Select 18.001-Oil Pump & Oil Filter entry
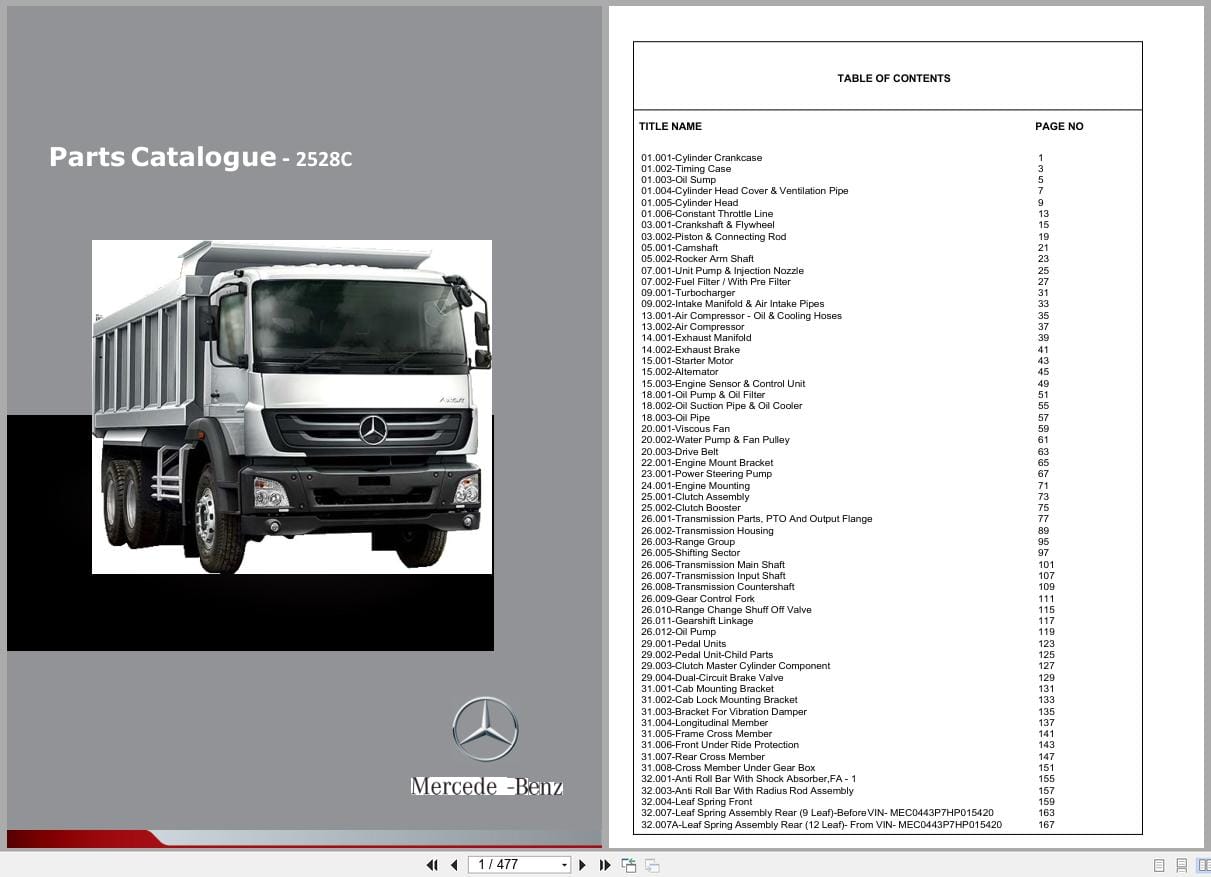1211x877 pixels. 703,395
